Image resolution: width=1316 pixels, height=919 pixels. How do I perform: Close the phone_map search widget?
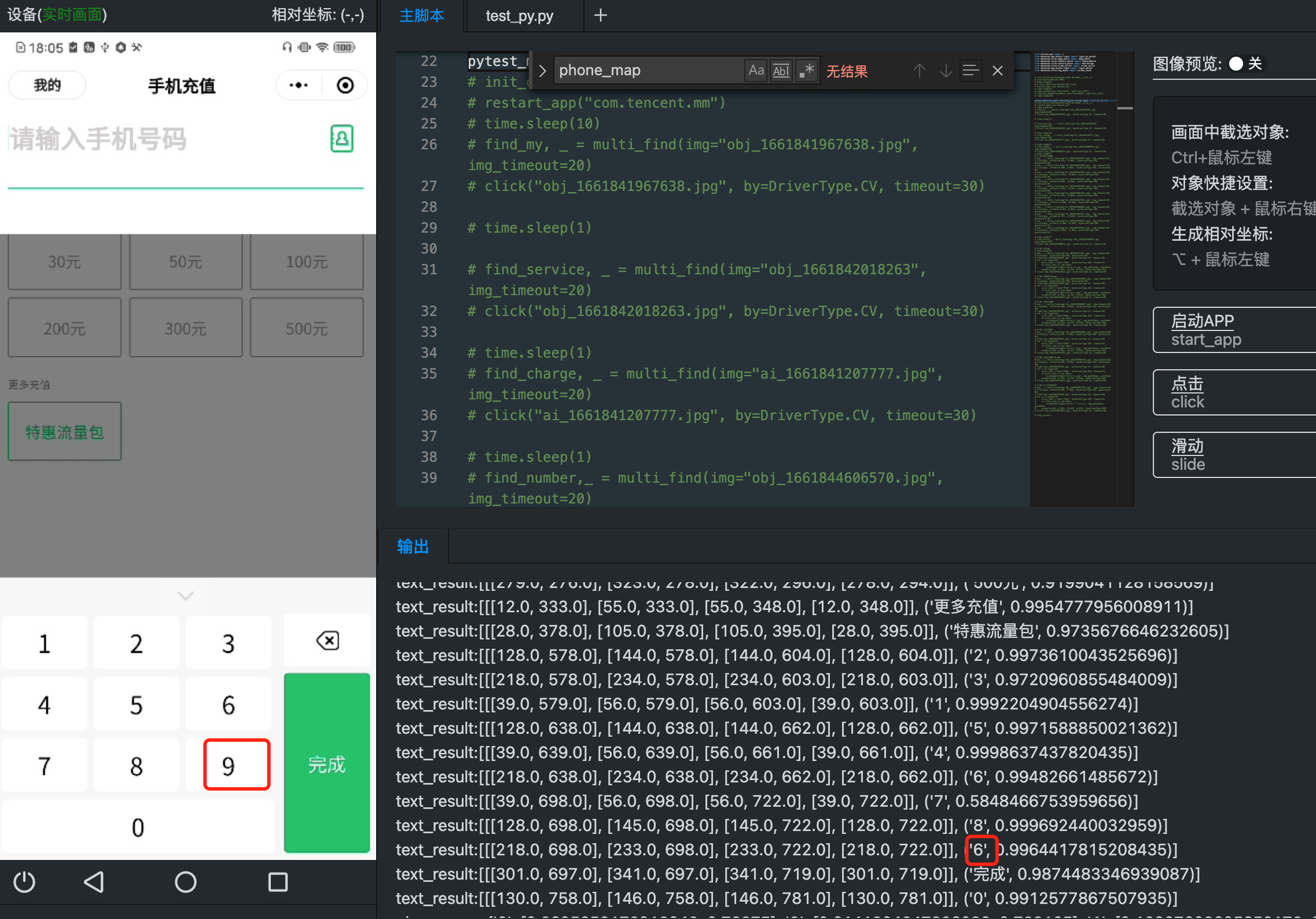[x=998, y=71]
